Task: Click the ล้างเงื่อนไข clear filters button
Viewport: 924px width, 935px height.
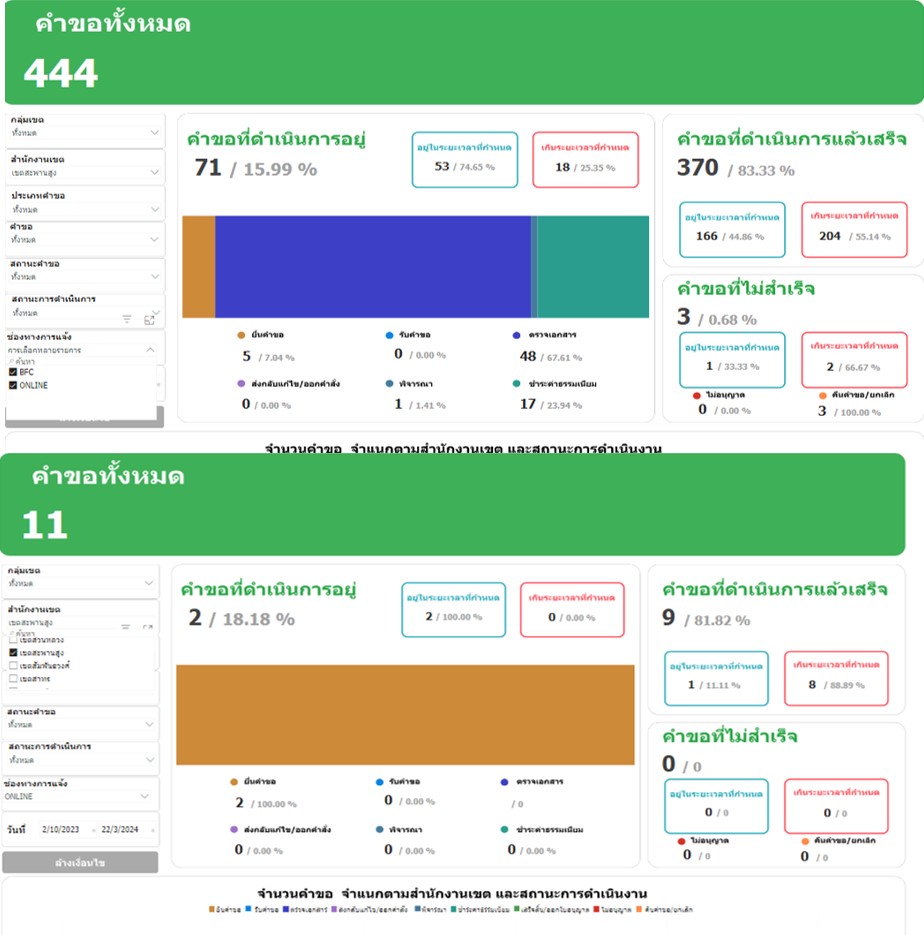Action: (x=80, y=862)
